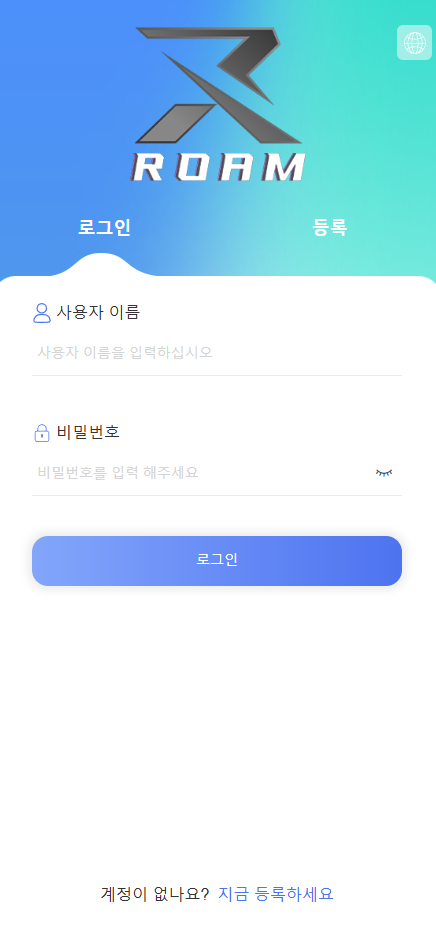
Task: Click the 계정이 없나요? text
Action: tap(155, 894)
